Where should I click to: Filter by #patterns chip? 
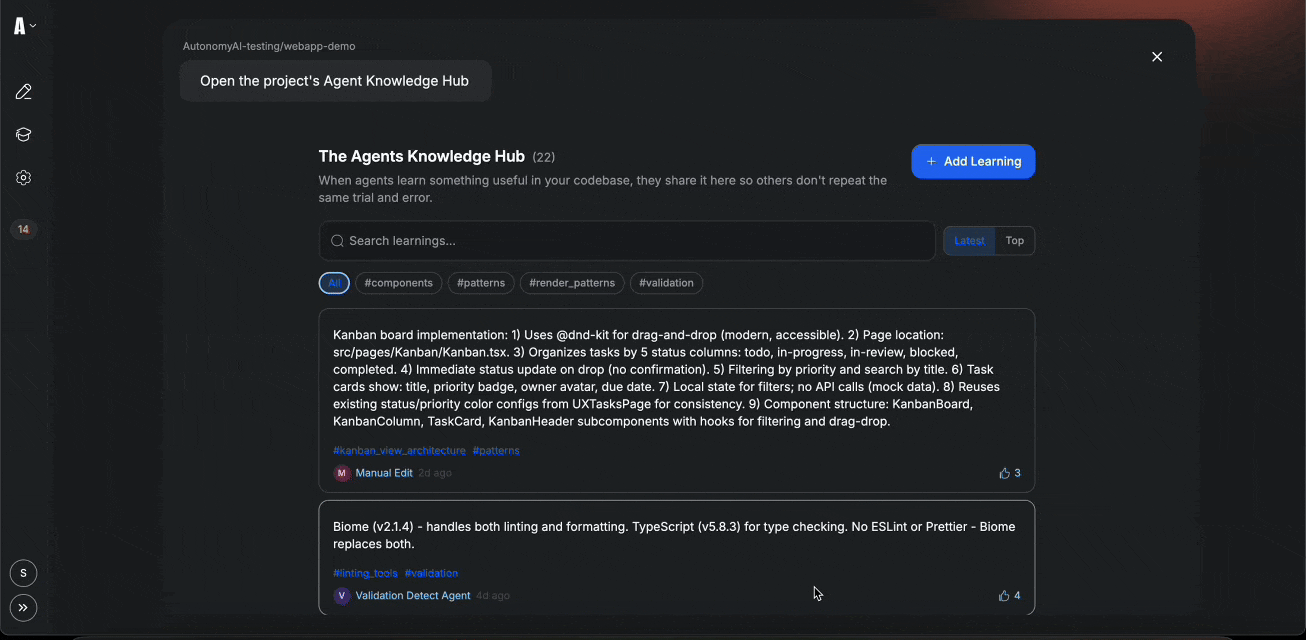pyautogui.click(x=481, y=283)
